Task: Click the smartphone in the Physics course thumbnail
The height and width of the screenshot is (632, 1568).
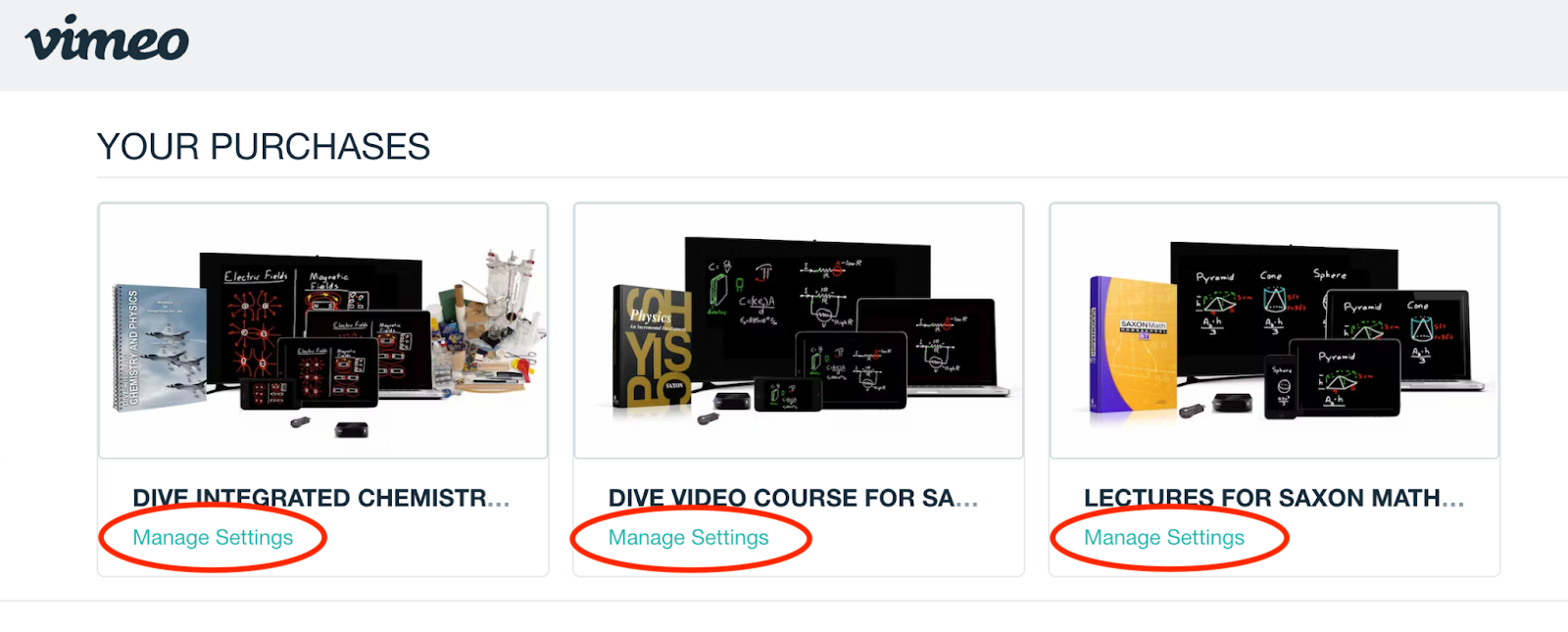Action: [x=787, y=395]
